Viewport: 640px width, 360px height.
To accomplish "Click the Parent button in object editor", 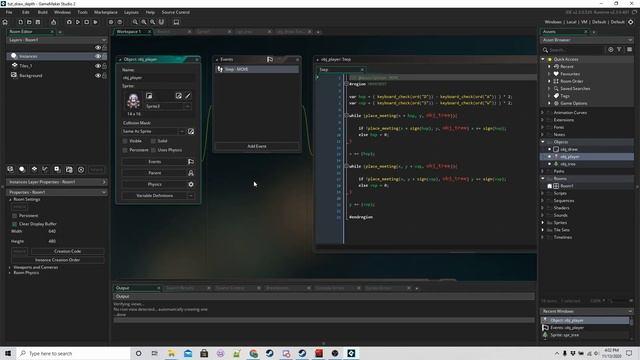I will (x=154, y=173).
